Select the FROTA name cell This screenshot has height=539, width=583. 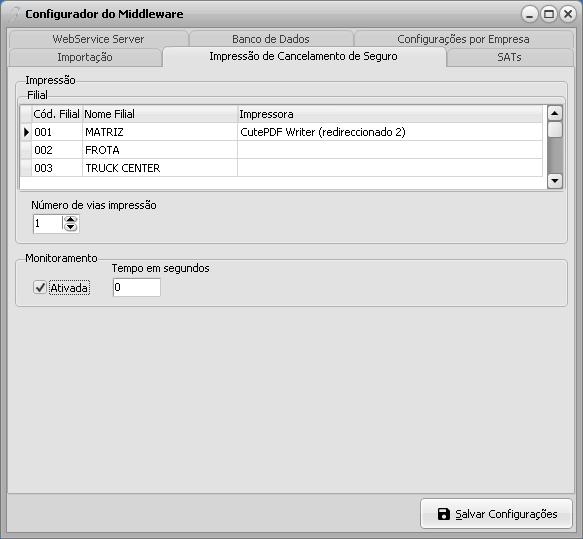click(160, 150)
